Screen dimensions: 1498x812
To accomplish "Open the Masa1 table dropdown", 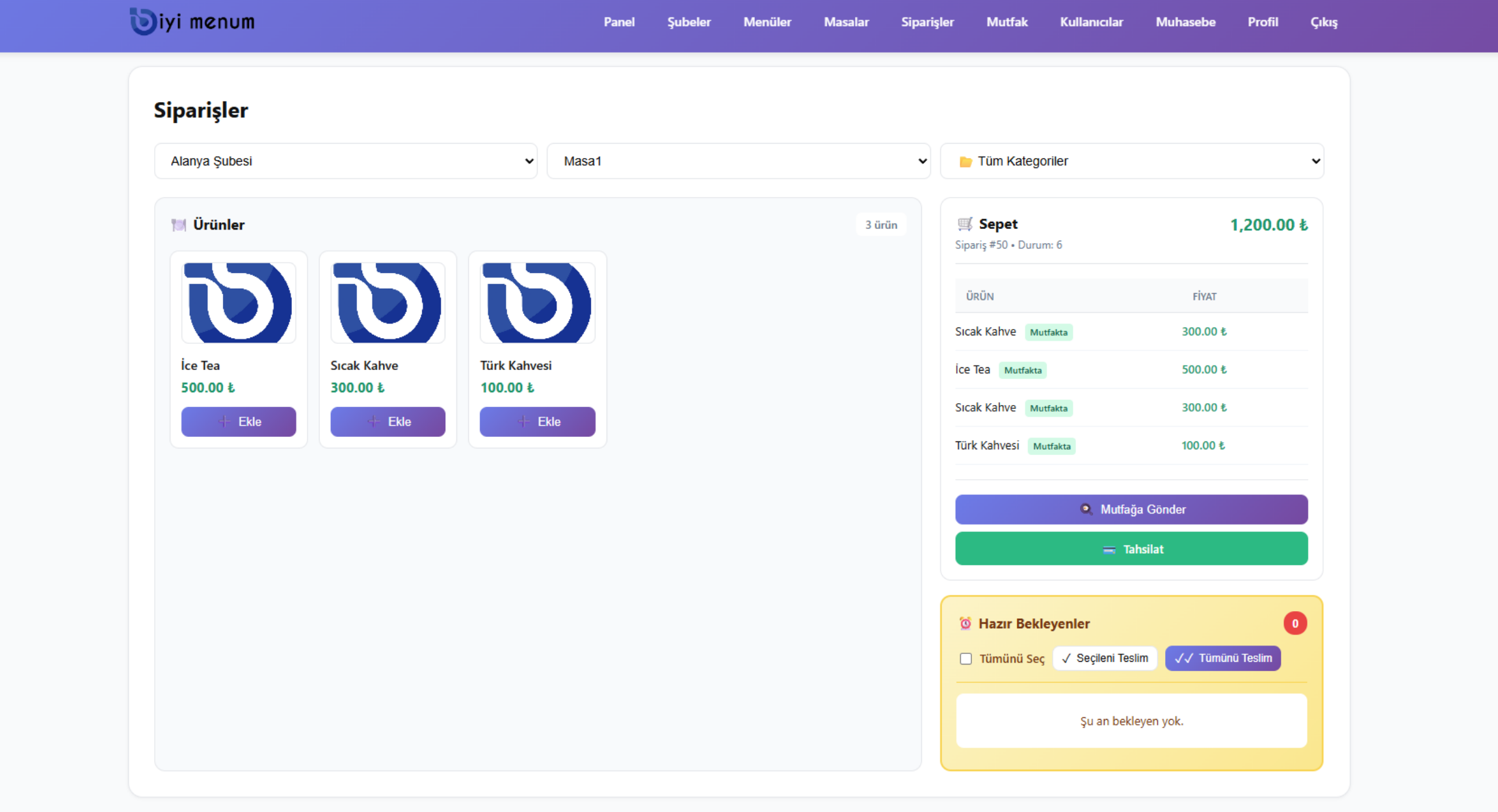I will point(738,161).
